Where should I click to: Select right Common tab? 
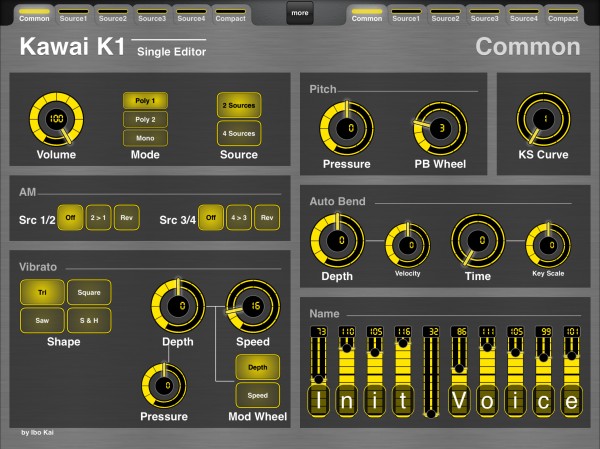pos(367,15)
